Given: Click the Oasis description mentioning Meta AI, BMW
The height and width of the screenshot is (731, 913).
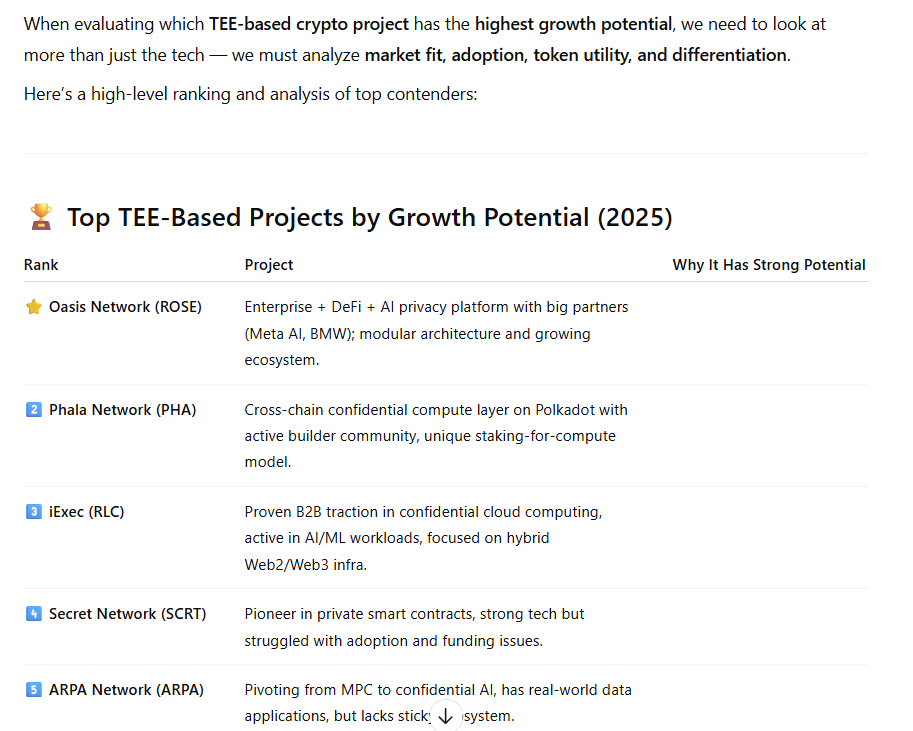Looking at the screenshot, I should [x=437, y=333].
